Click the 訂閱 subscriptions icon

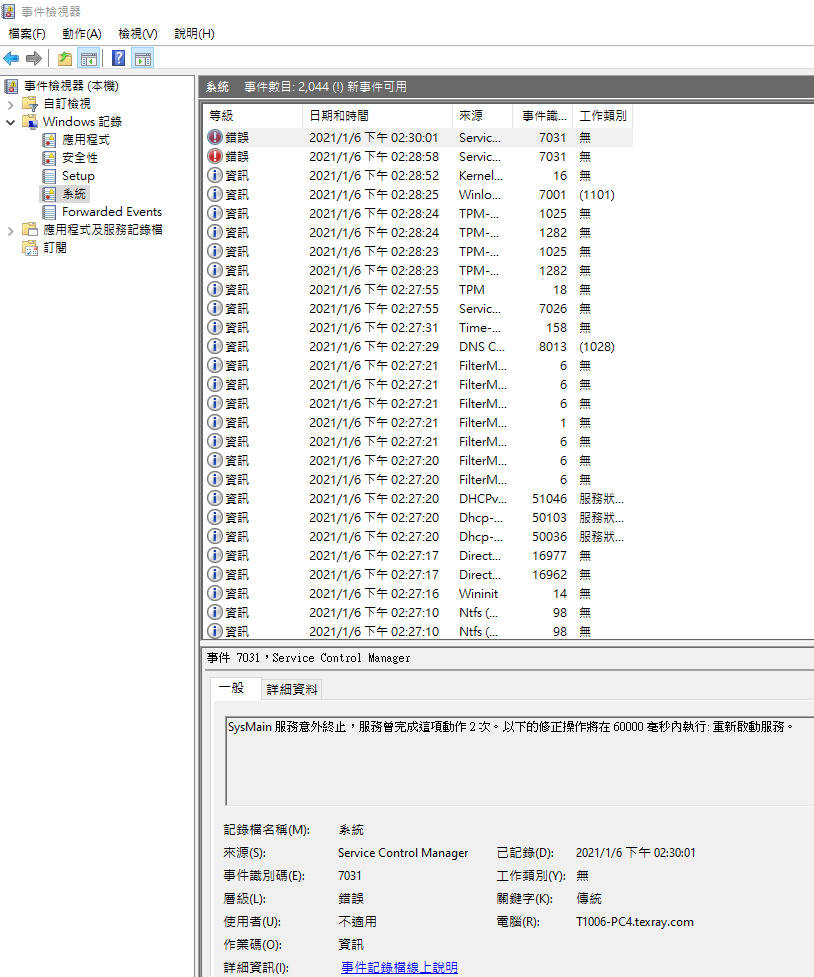[x=30, y=248]
